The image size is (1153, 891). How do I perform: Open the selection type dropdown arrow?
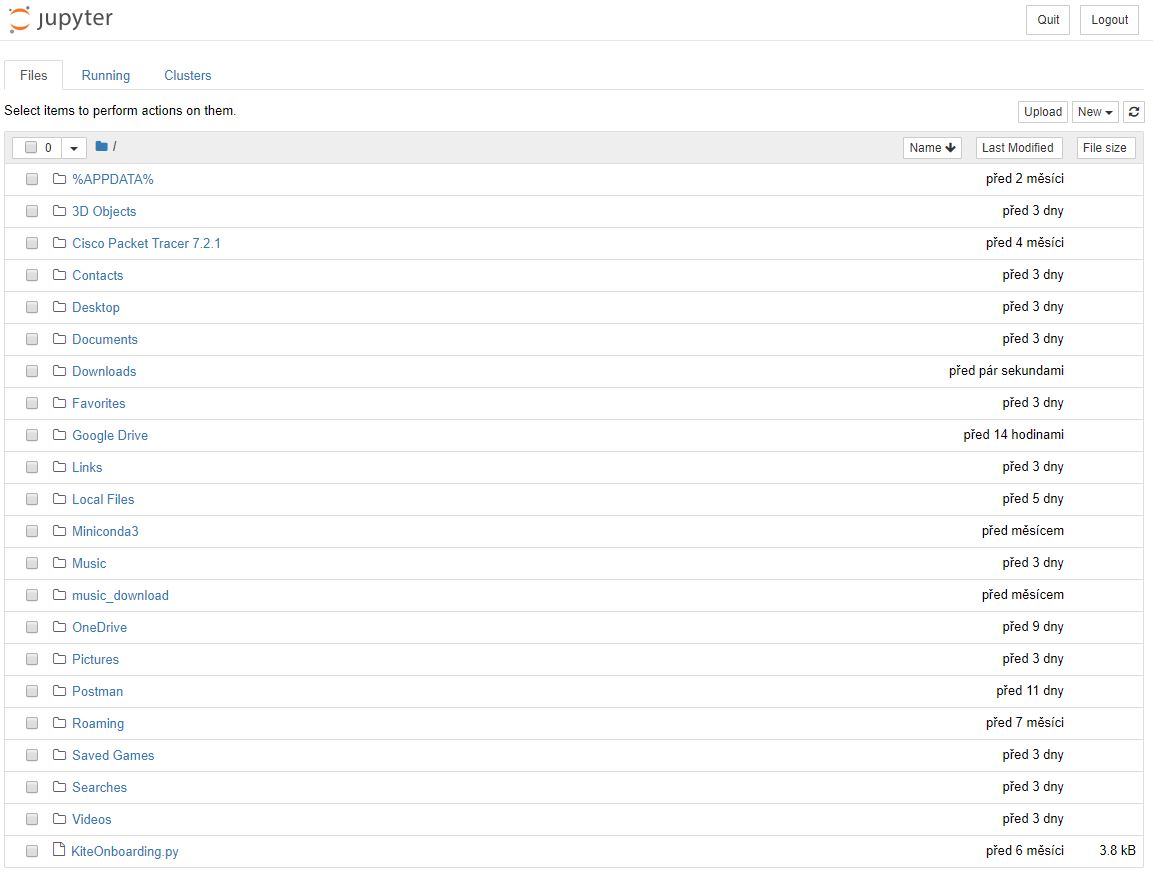[74, 148]
